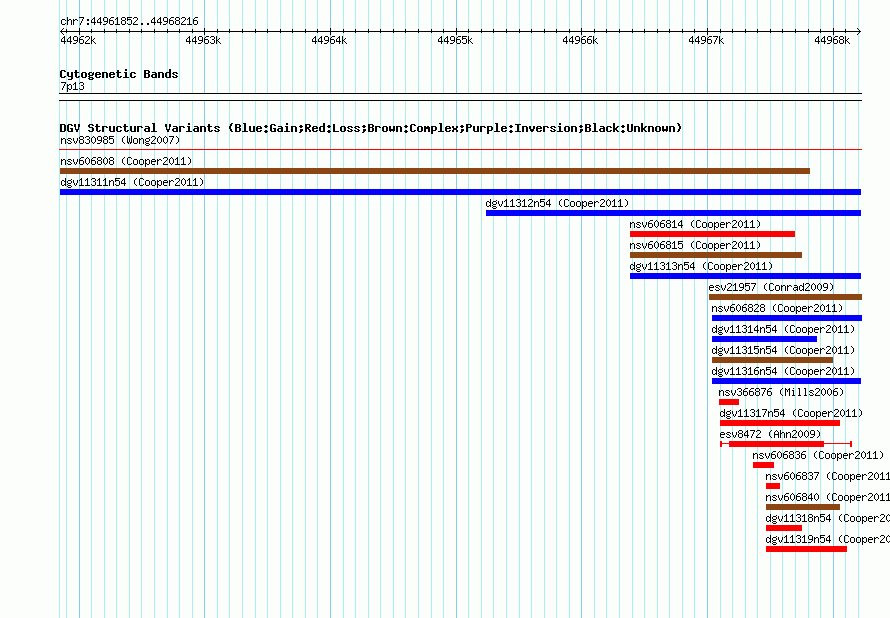
Task: Click the 44966k ruler tick label
Action: (x=580, y=40)
